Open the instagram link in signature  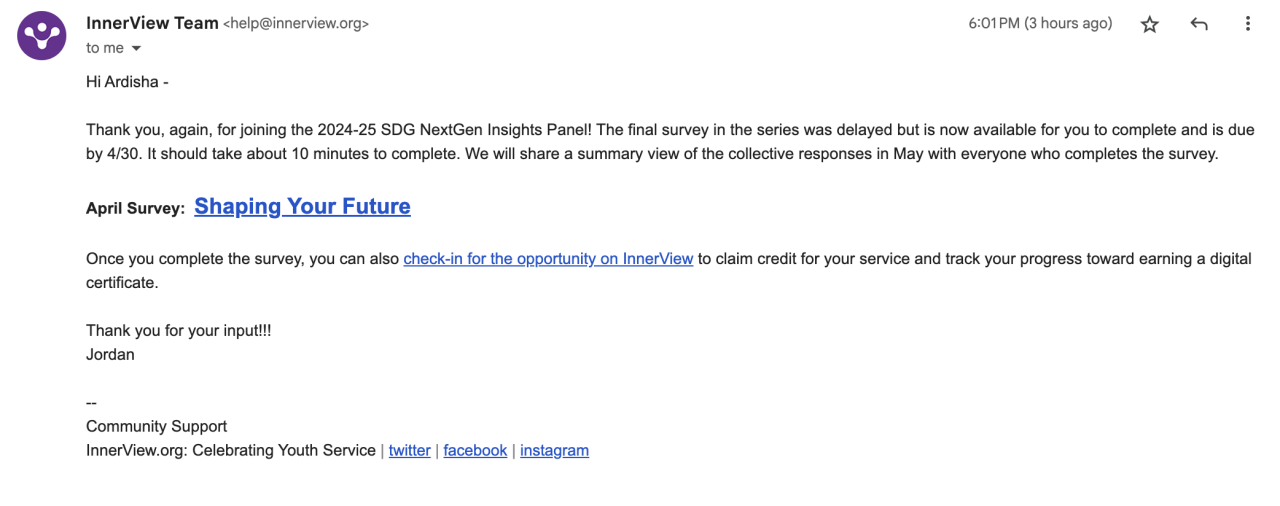pos(554,451)
